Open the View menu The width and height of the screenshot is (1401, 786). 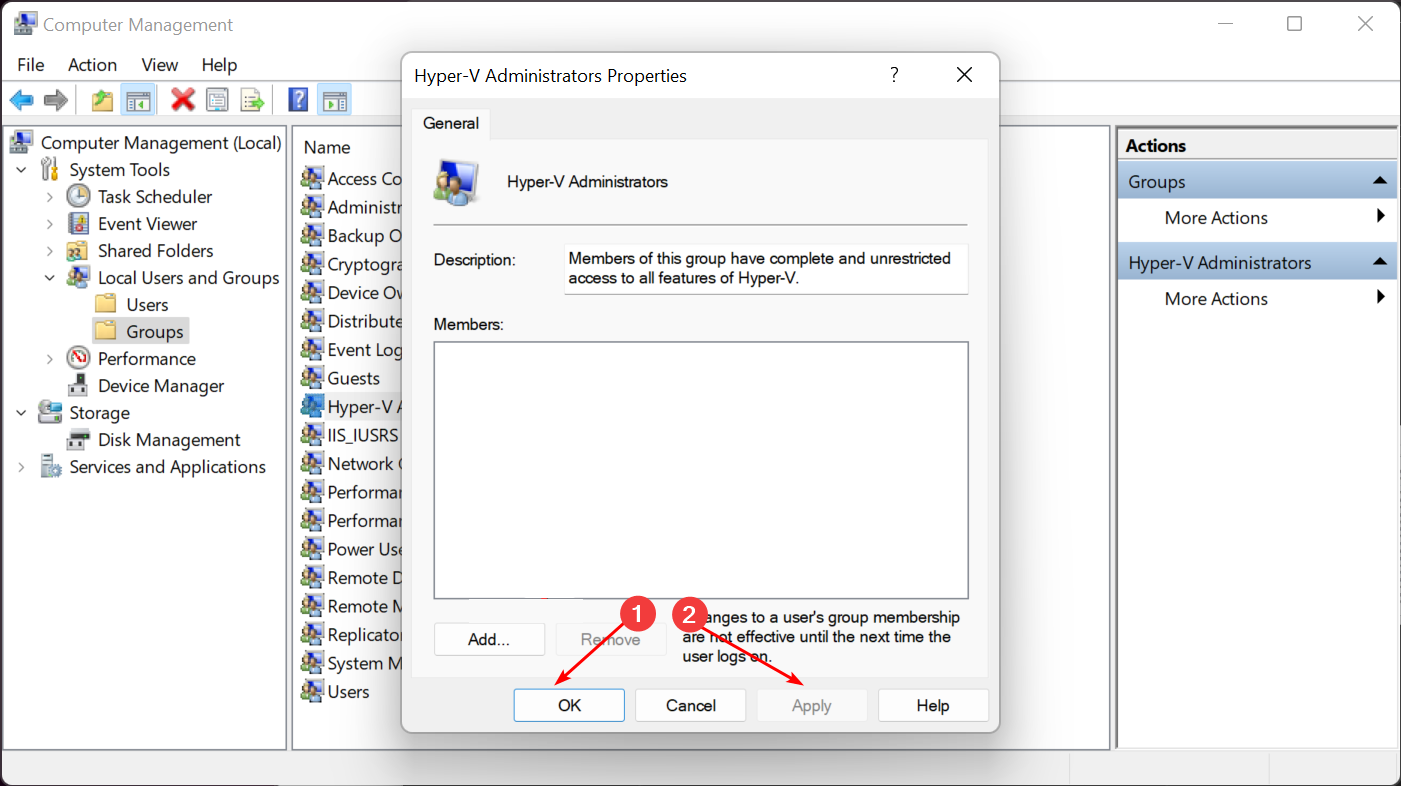(x=160, y=64)
